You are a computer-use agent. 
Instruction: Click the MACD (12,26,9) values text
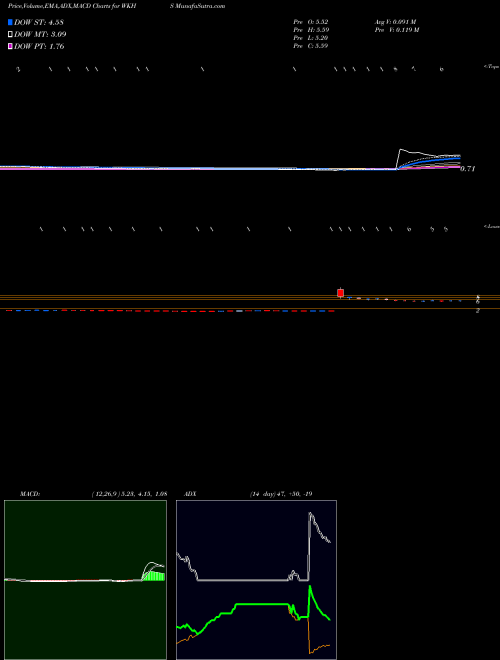[129, 494]
